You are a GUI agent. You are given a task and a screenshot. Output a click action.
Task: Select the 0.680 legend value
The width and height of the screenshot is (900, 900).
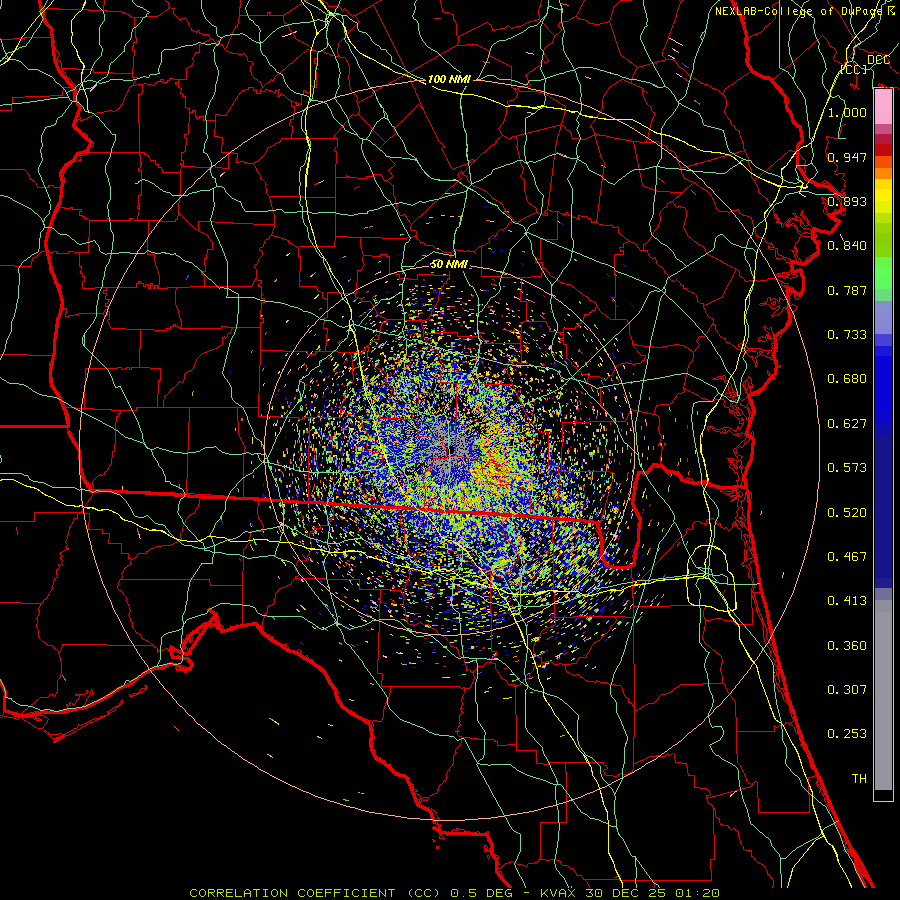pos(847,379)
